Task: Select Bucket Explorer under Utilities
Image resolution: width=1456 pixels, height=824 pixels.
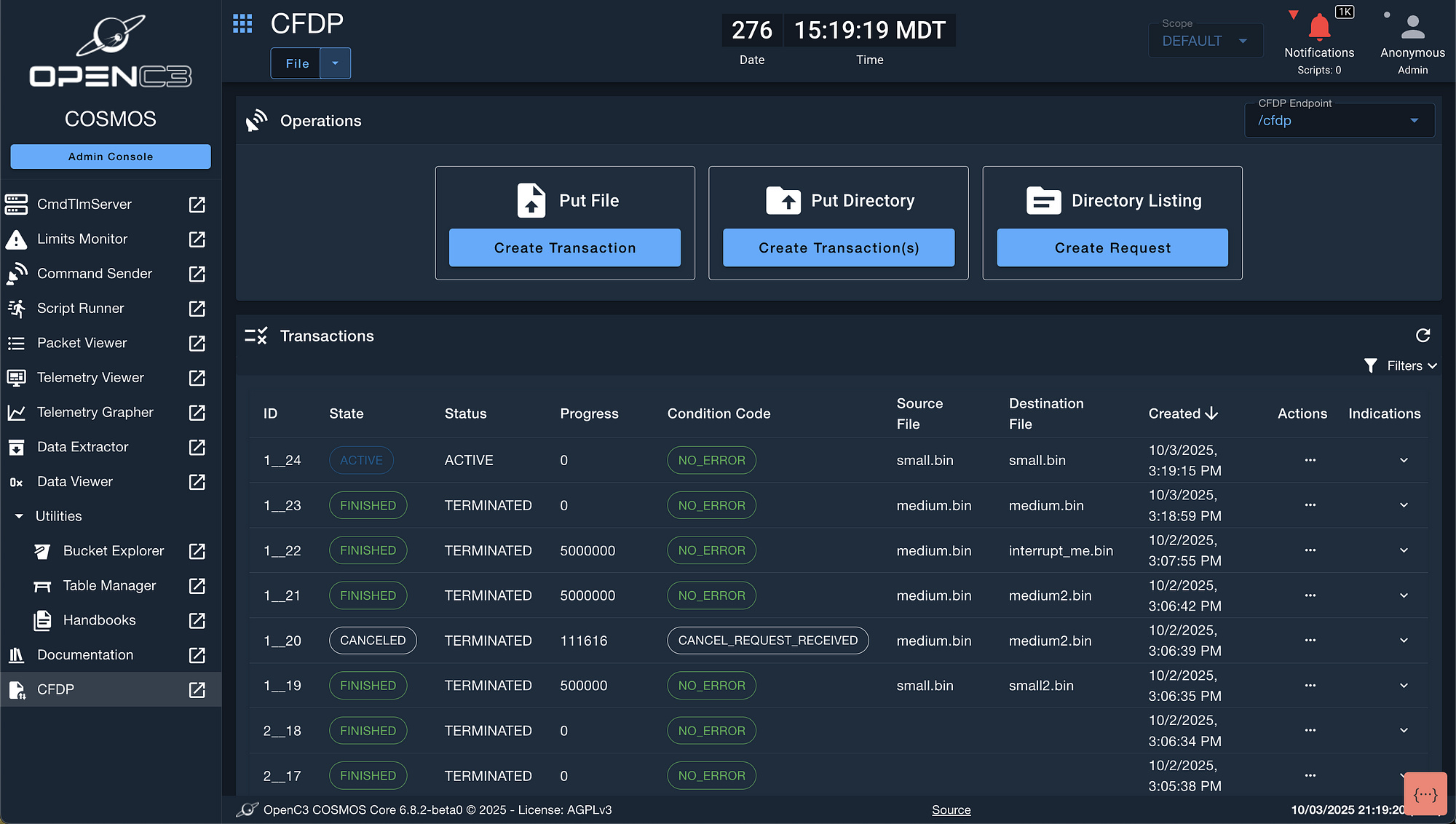Action: coord(113,550)
